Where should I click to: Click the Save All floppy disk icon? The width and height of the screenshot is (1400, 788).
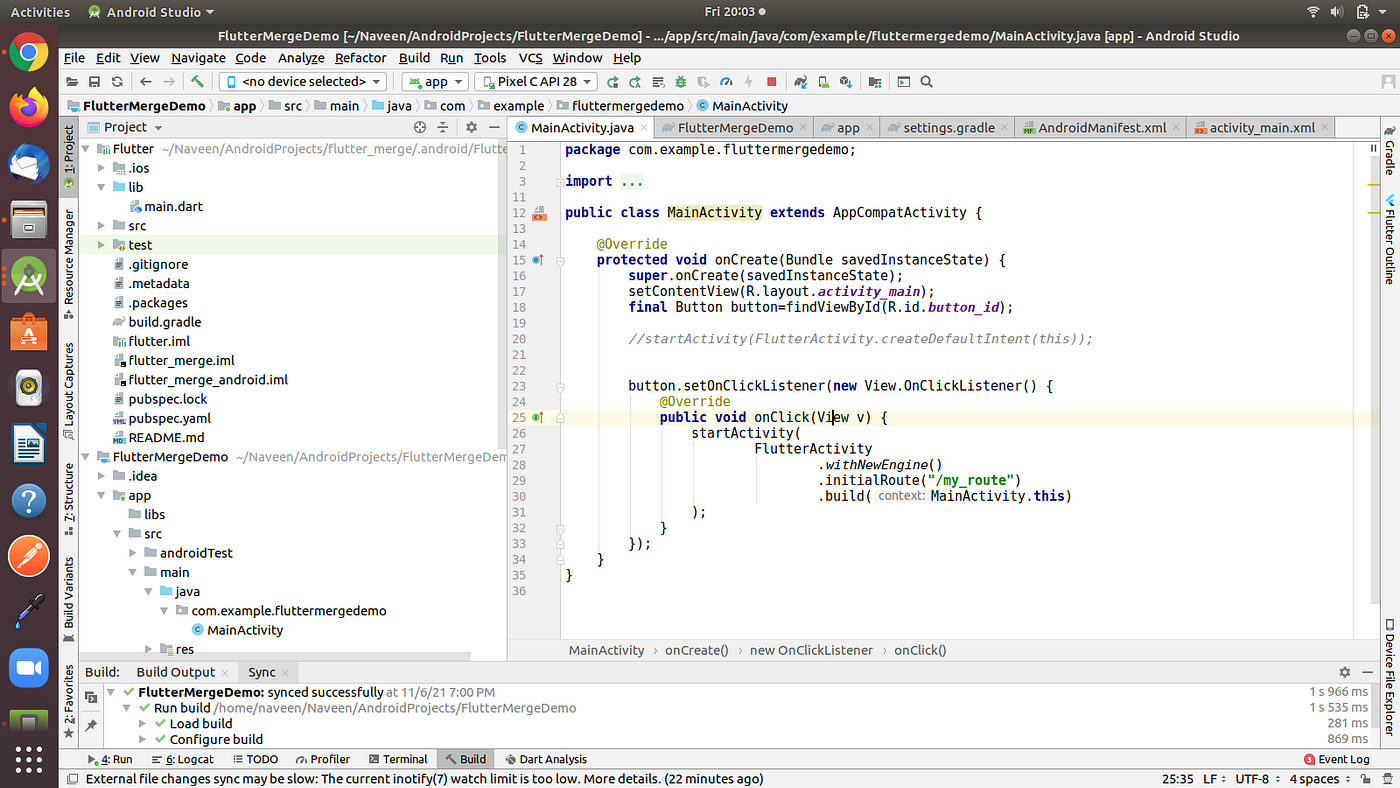click(94, 82)
